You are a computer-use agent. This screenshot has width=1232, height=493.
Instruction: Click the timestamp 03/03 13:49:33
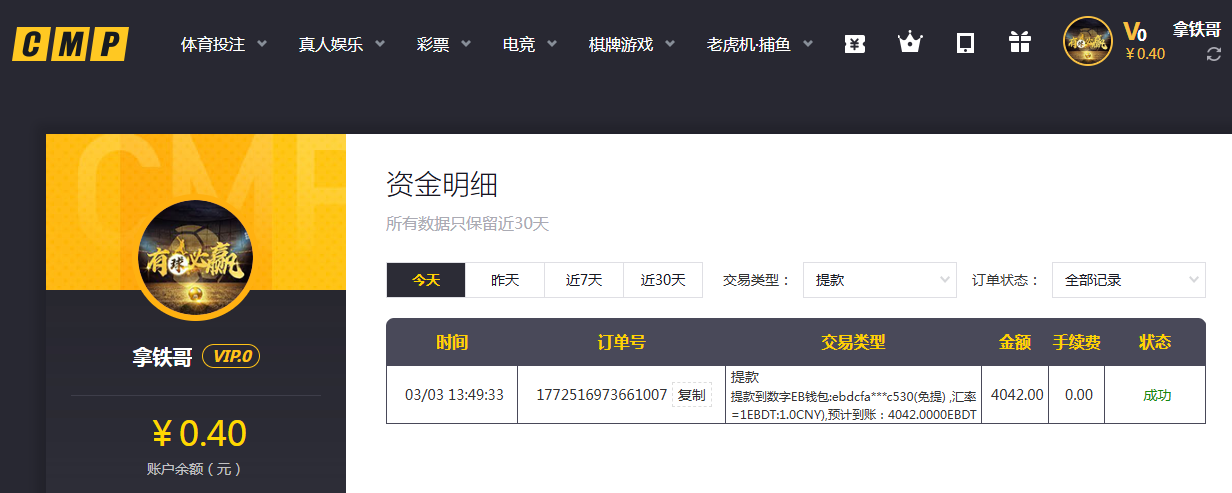pos(454,395)
